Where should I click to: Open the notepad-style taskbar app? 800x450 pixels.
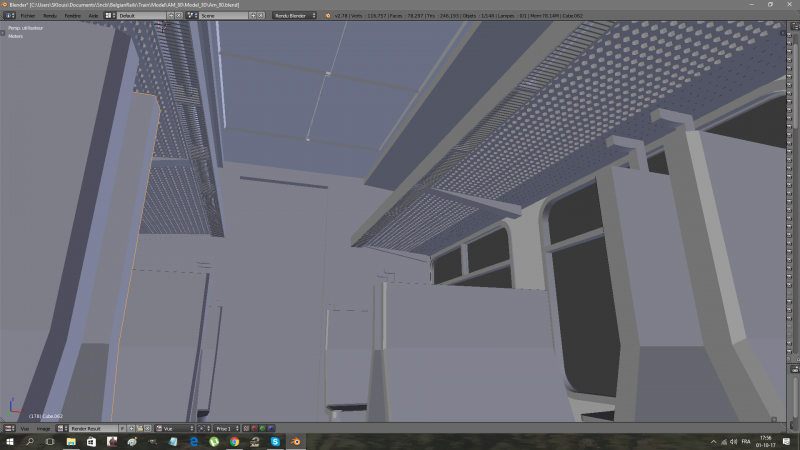[173, 442]
